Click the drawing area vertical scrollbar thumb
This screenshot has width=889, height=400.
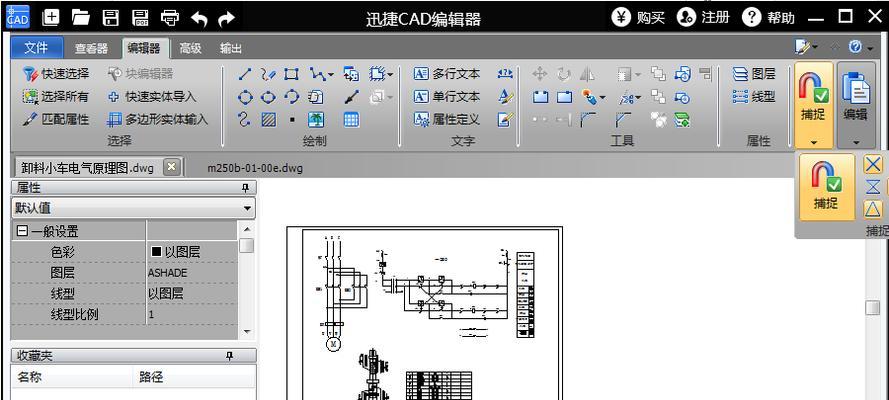point(873,307)
